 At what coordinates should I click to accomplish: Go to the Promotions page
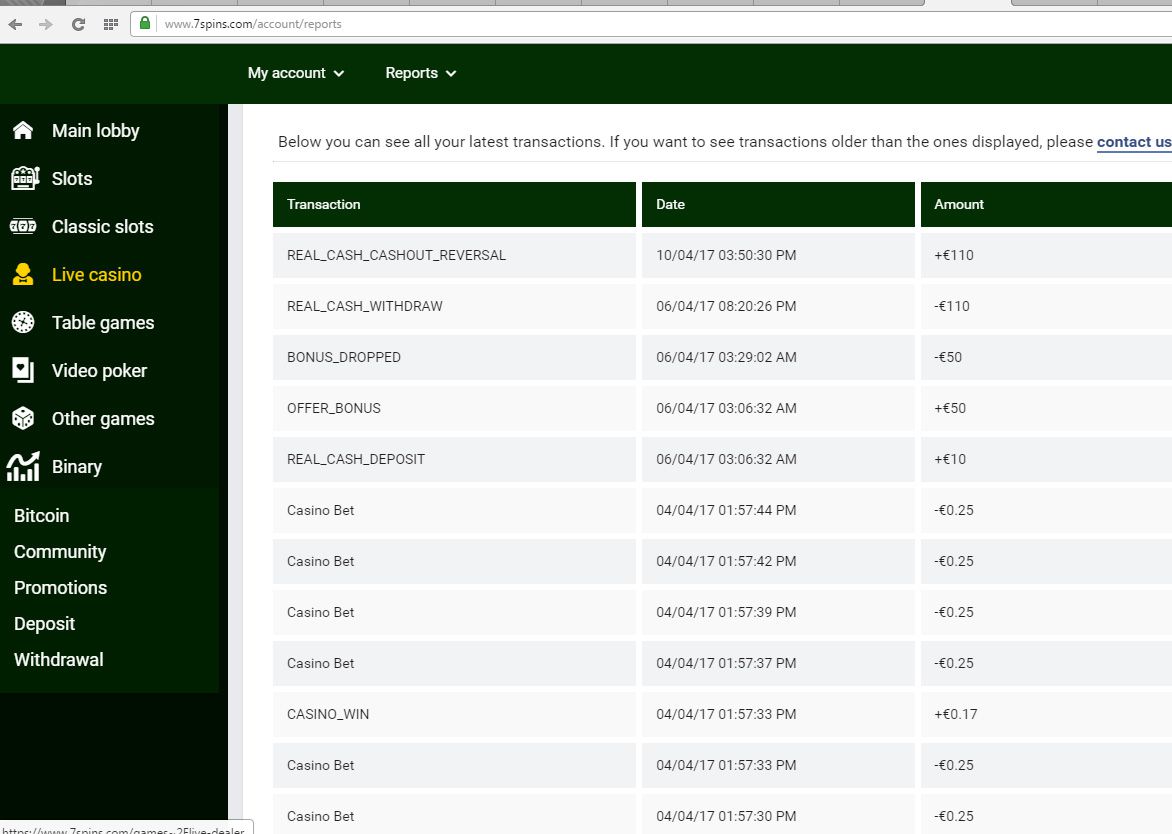point(61,587)
